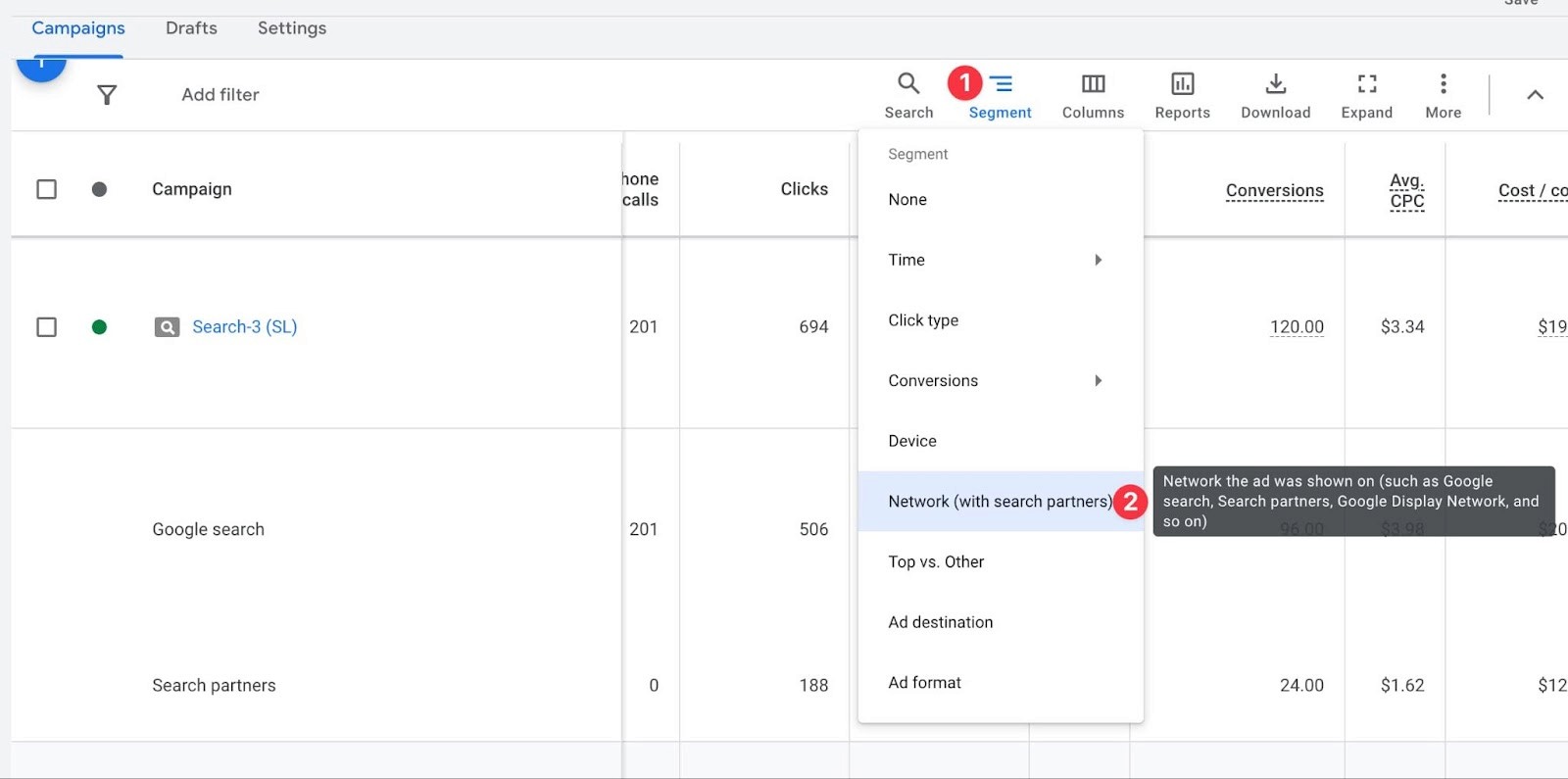Screen dimensions: 1568x779
Task: Click the Google search row label
Action: (x=208, y=529)
